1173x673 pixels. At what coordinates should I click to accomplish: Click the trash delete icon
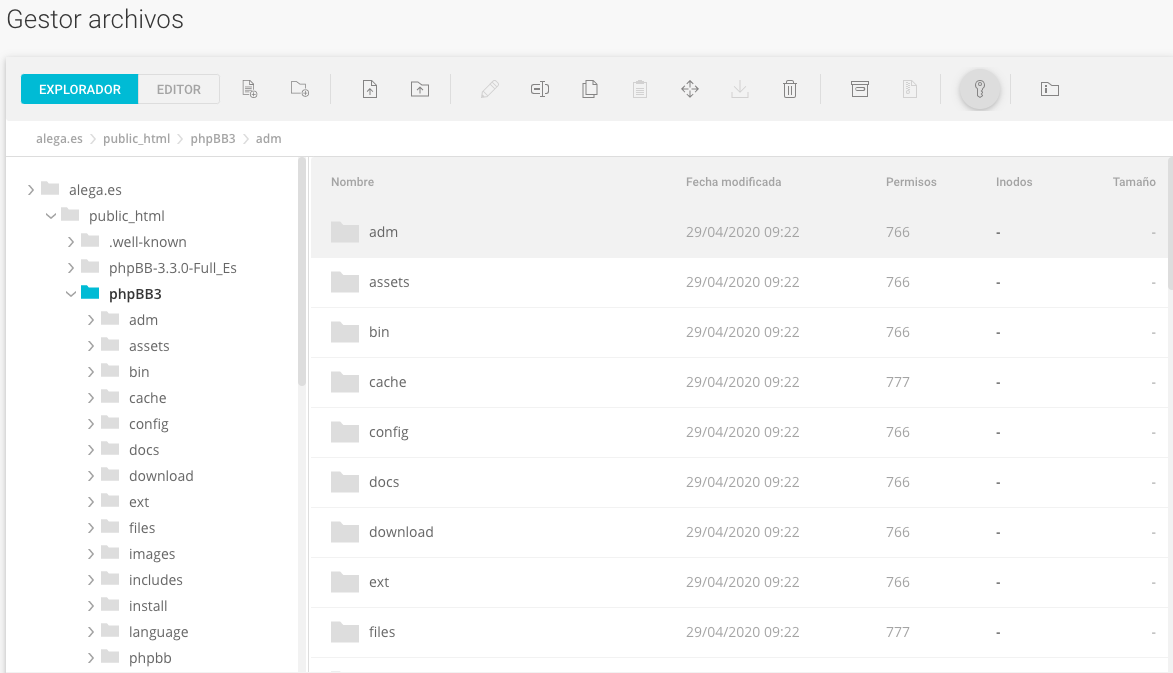790,89
